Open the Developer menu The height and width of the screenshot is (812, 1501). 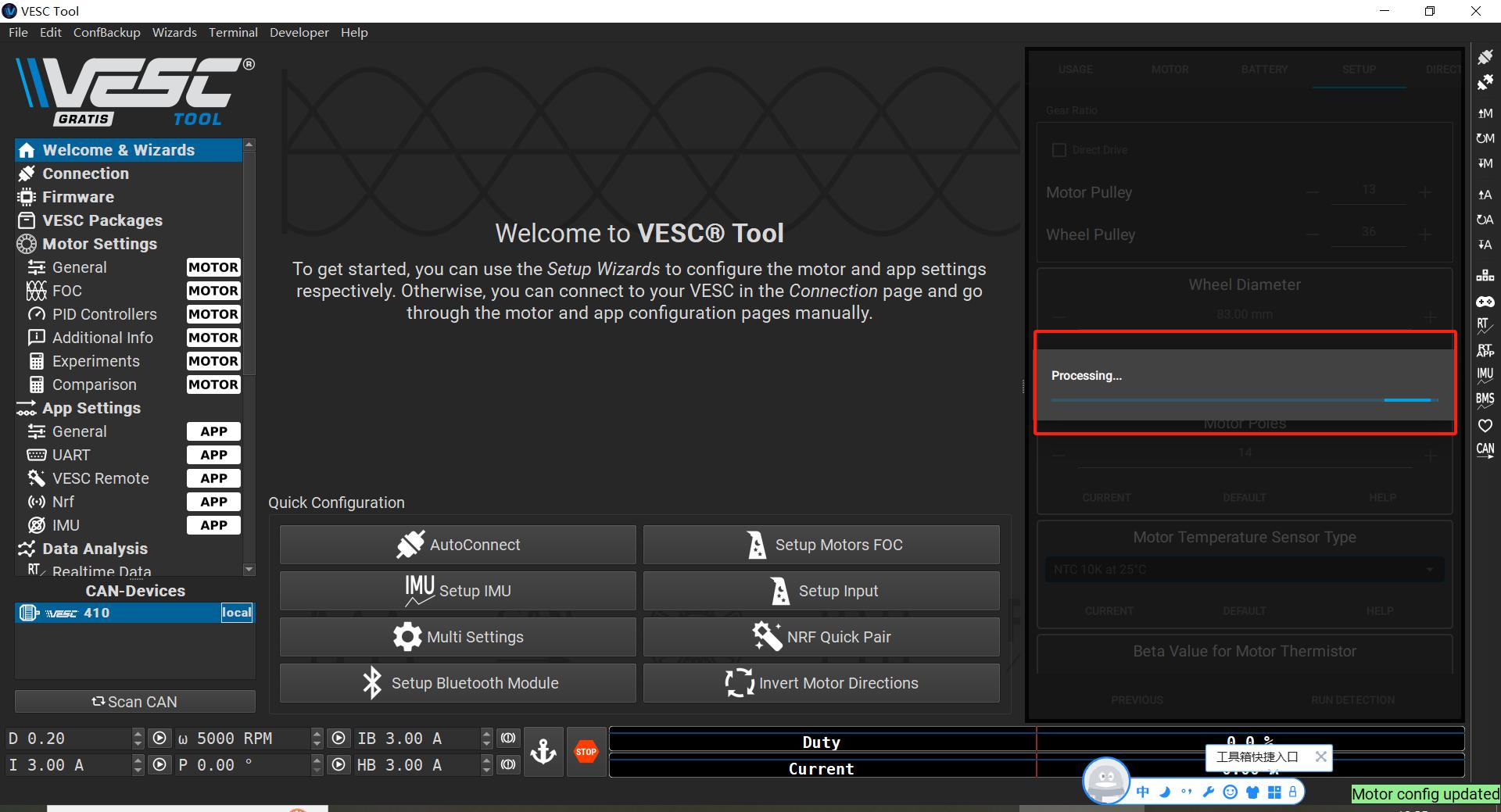pyautogui.click(x=299, y=32)
